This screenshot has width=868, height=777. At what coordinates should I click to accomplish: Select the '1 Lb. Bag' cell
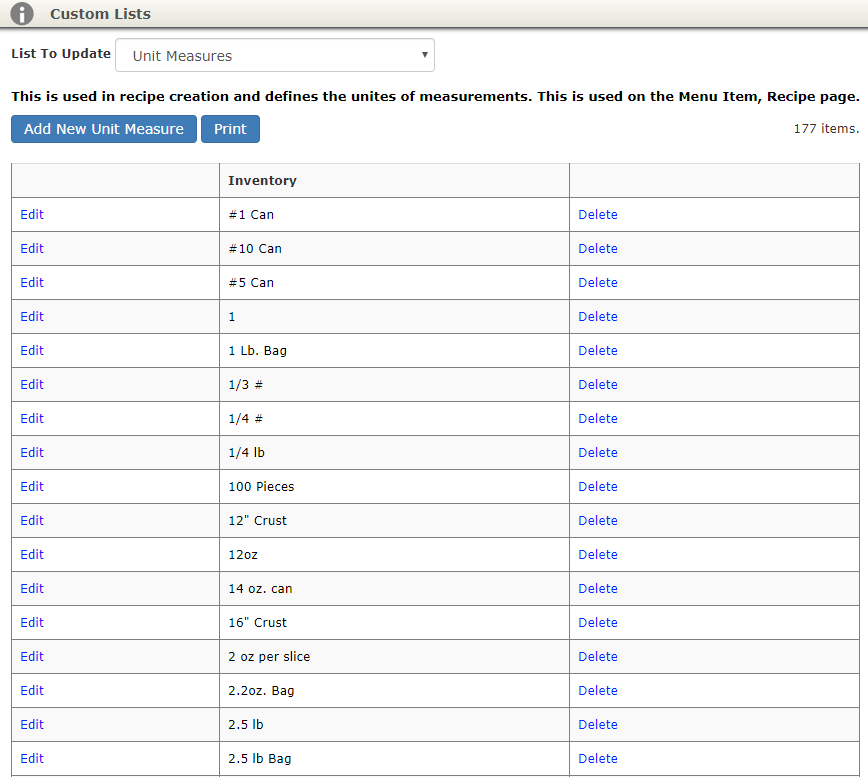tap(394, 351)
